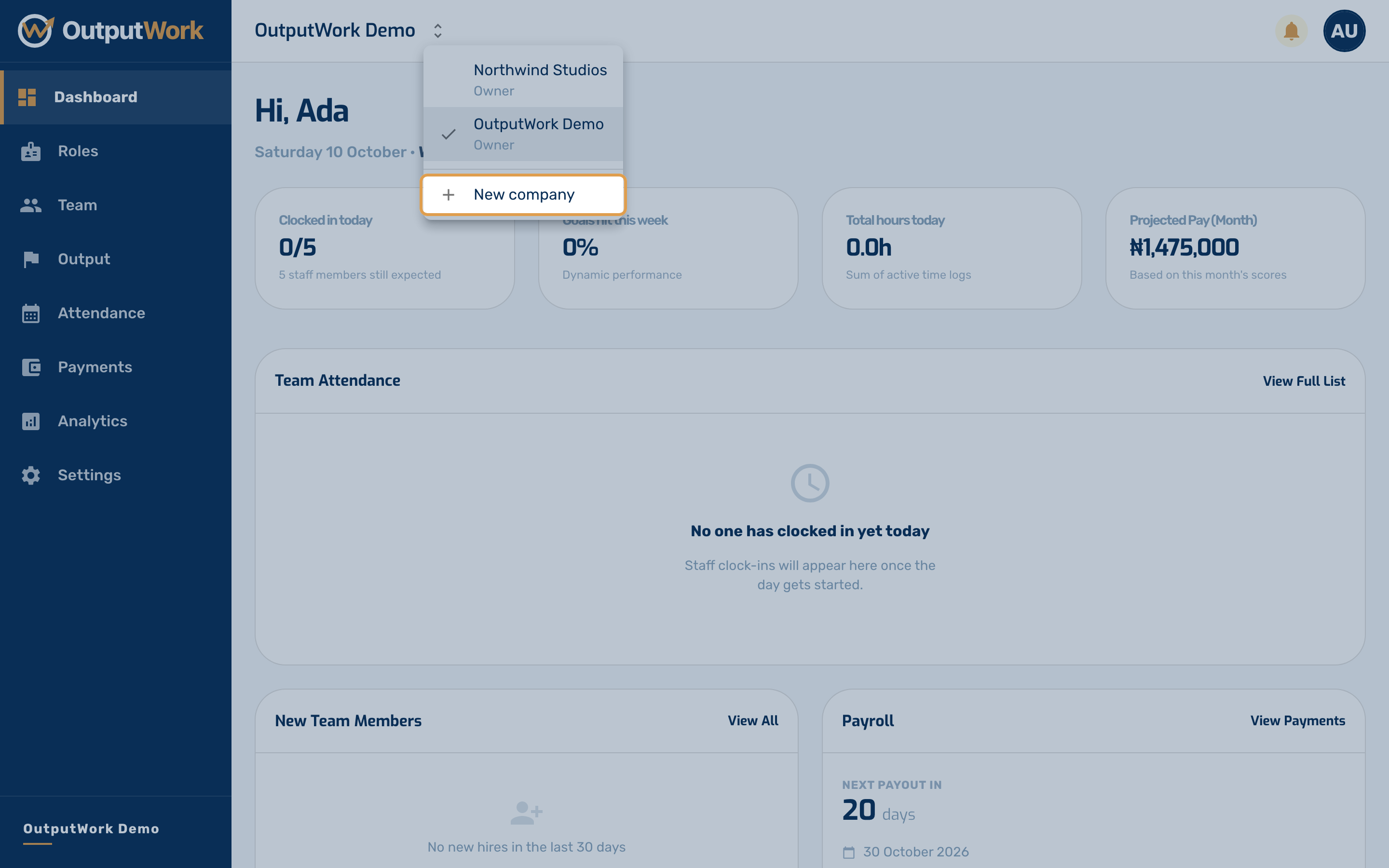Open the Team section label
The width and height of the screenshot is (1389, 868).
[x=78, y=205]
